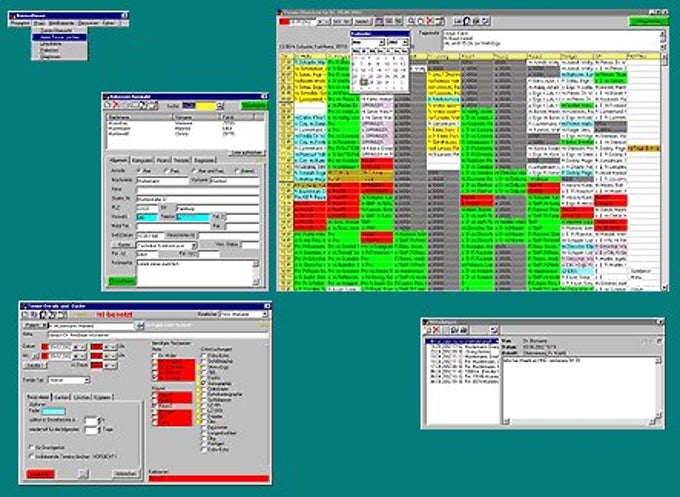Image resolution: width=680 pixels, height=497 pixels.
Task: Click the Nachname field in patient window
Action: coord(162,180)
